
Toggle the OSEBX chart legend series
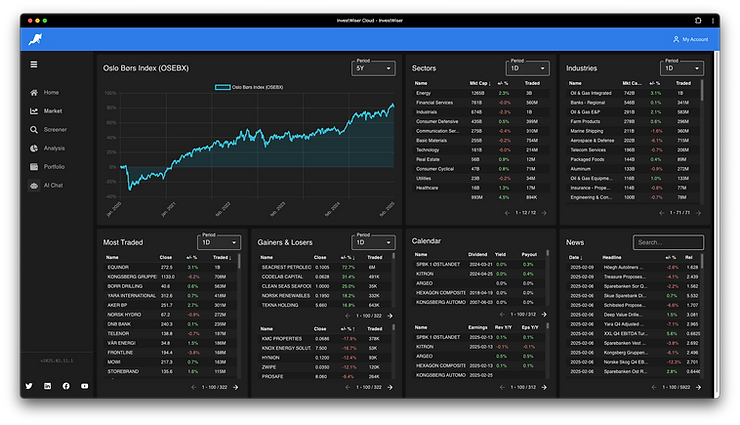(x=249, y=87)
